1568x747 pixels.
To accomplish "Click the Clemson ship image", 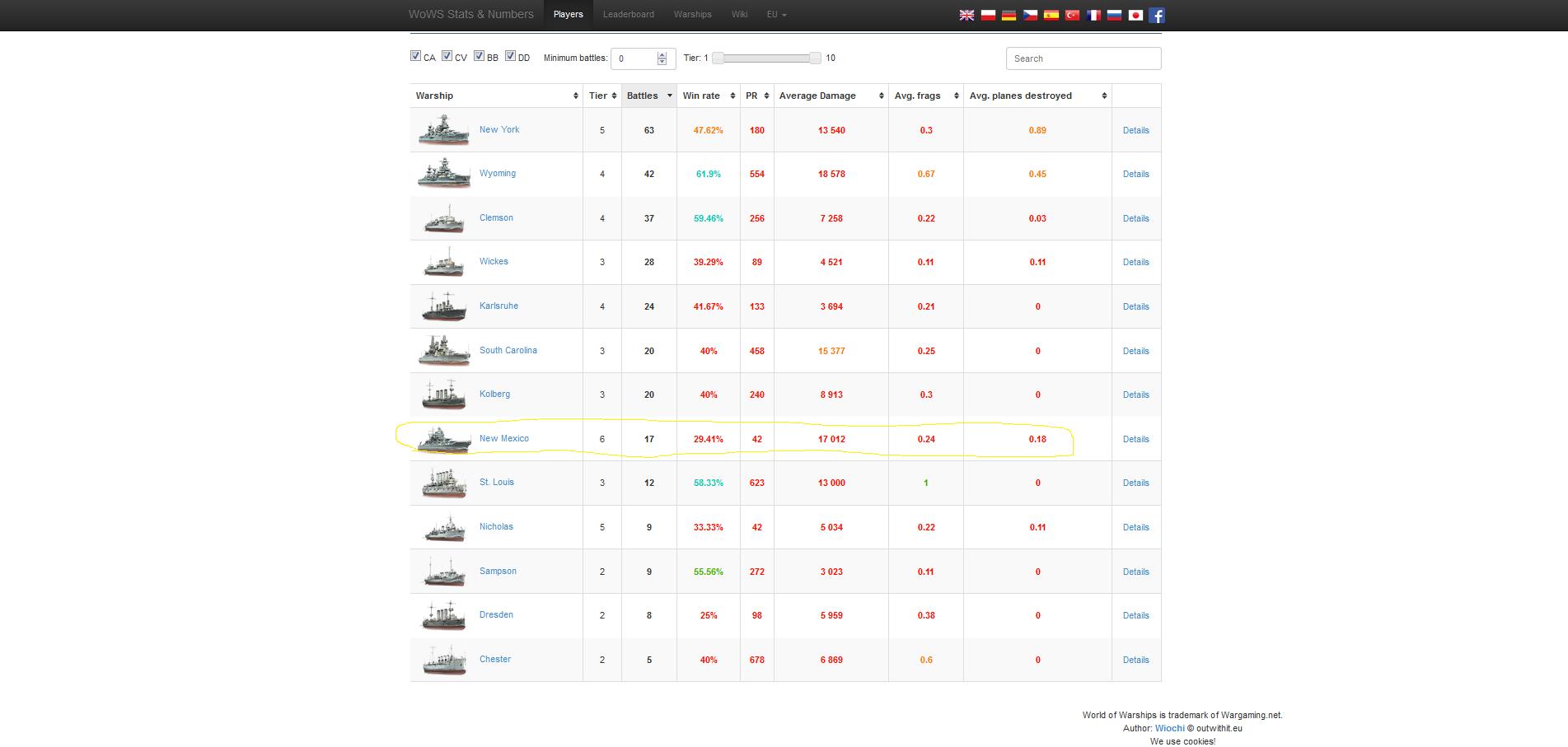I will pyautogui.click(x=444, y=218).
